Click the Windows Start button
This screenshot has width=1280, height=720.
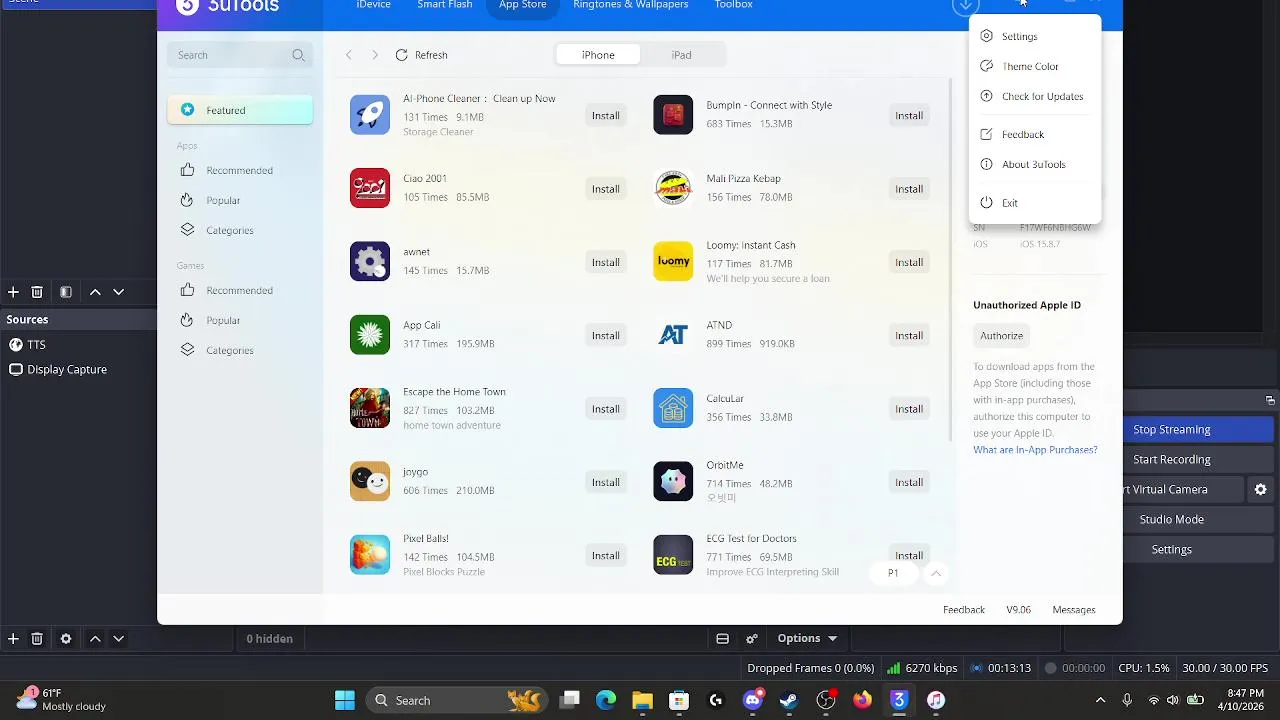[345, 700]
